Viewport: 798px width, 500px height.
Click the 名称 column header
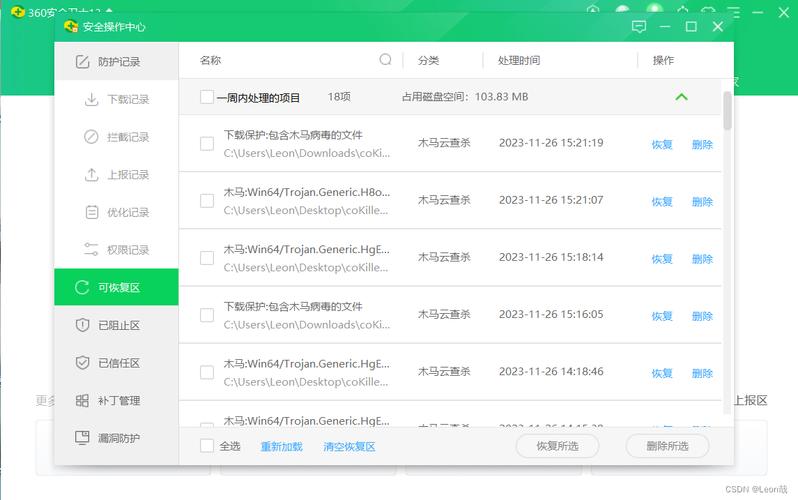click(210, 60)
